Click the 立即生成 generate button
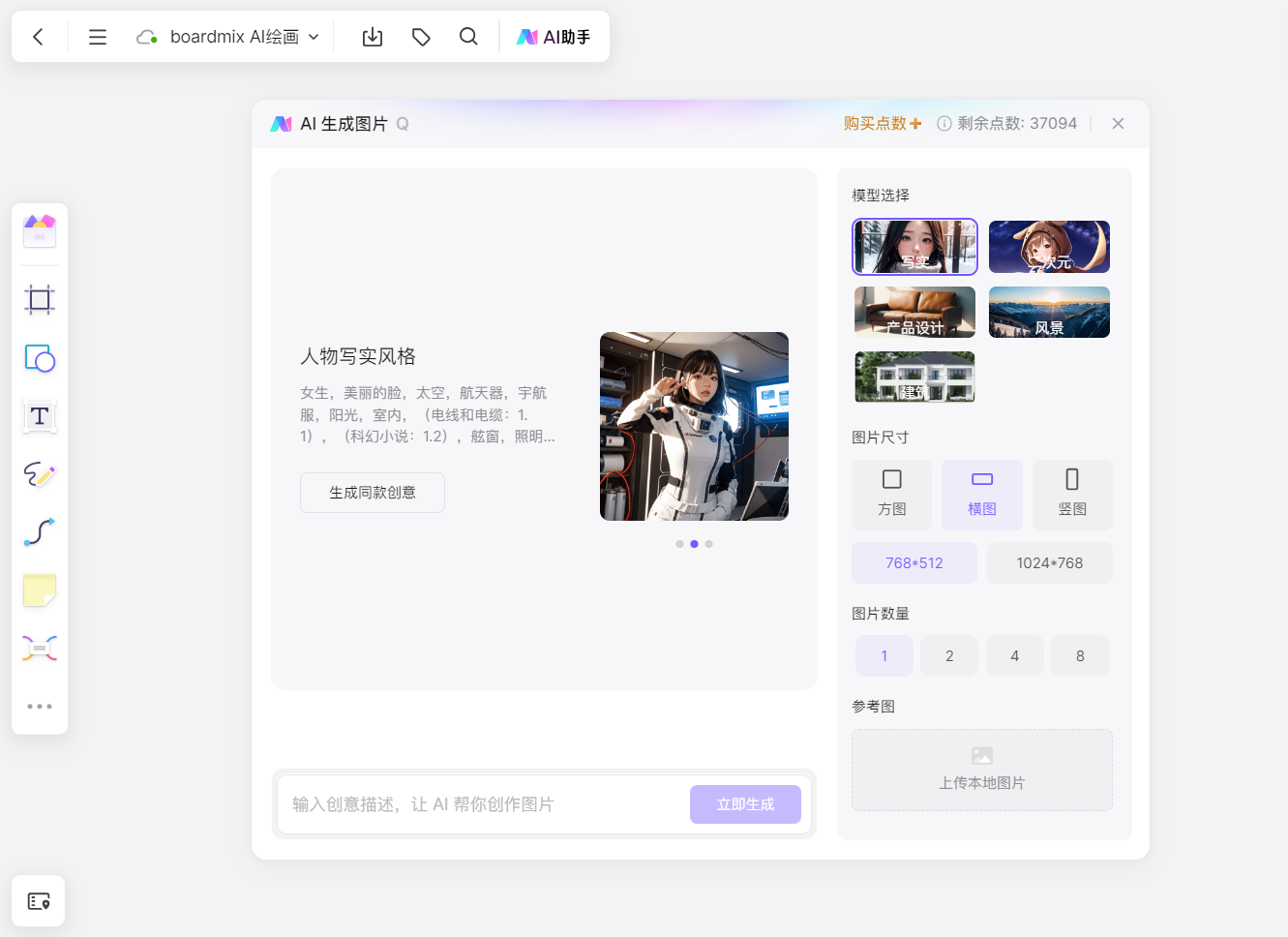 tap(745, 804)
